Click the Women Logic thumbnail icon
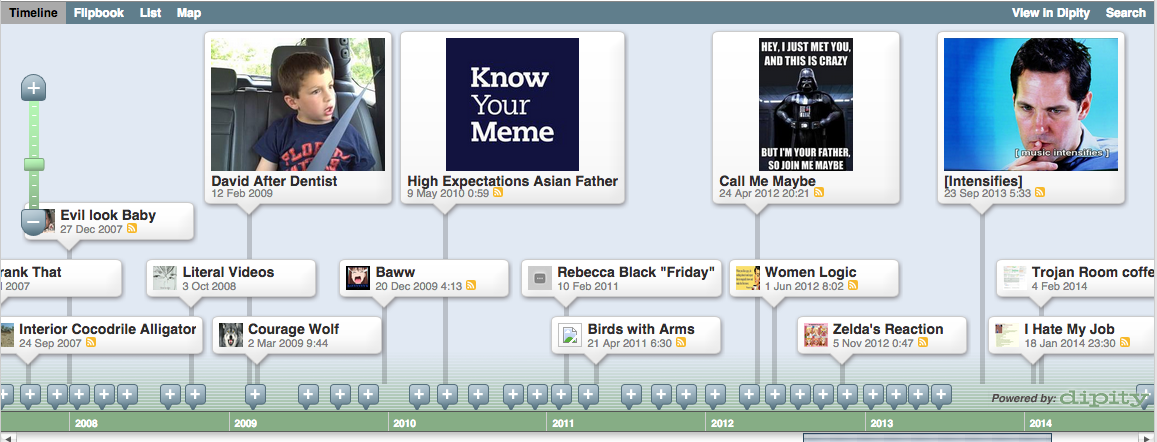This screenshot has height=442, width=1157. pyautogui.click(x=747, y=278)
